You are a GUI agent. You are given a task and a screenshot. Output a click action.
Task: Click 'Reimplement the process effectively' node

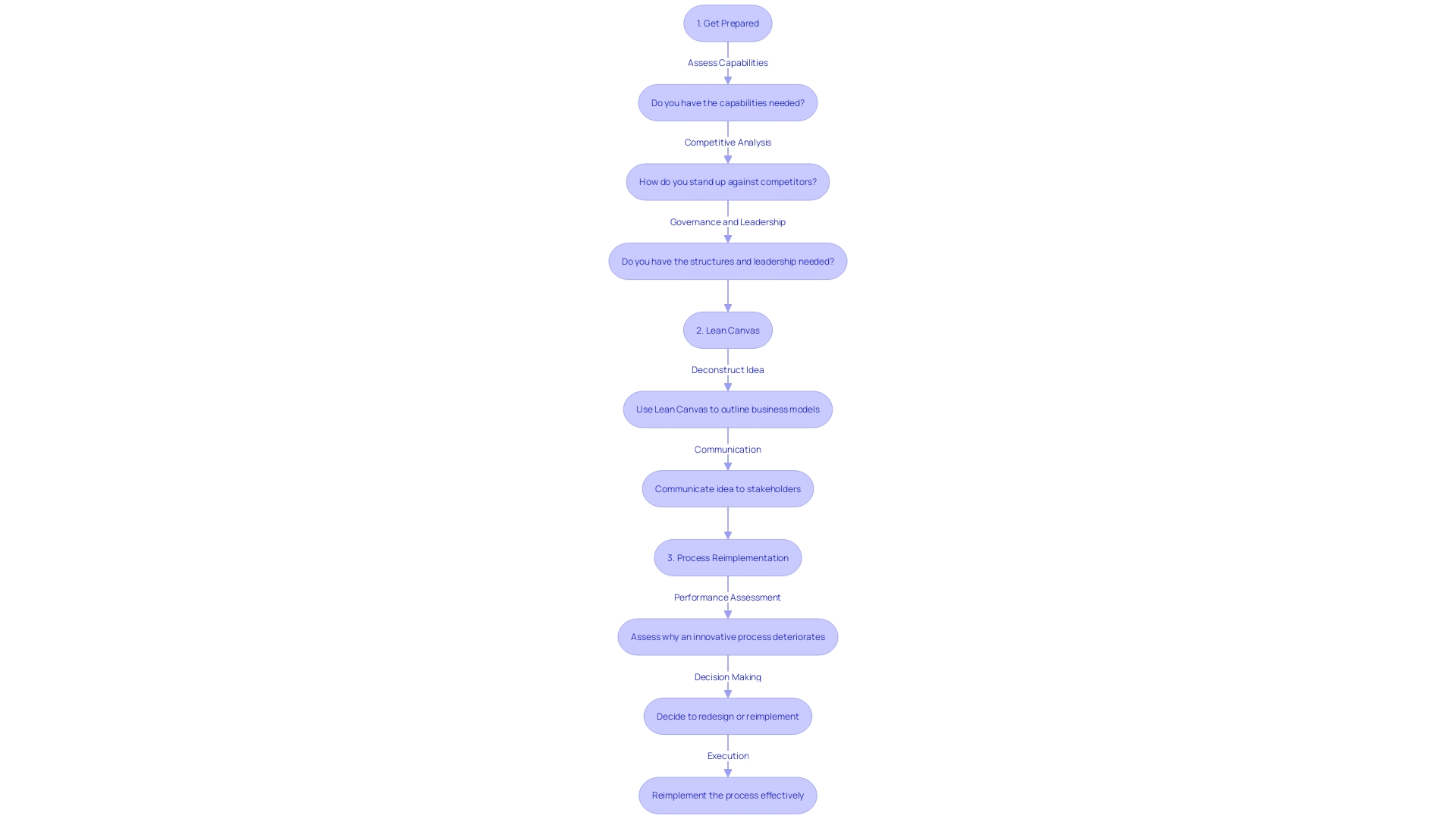point(728,795)
